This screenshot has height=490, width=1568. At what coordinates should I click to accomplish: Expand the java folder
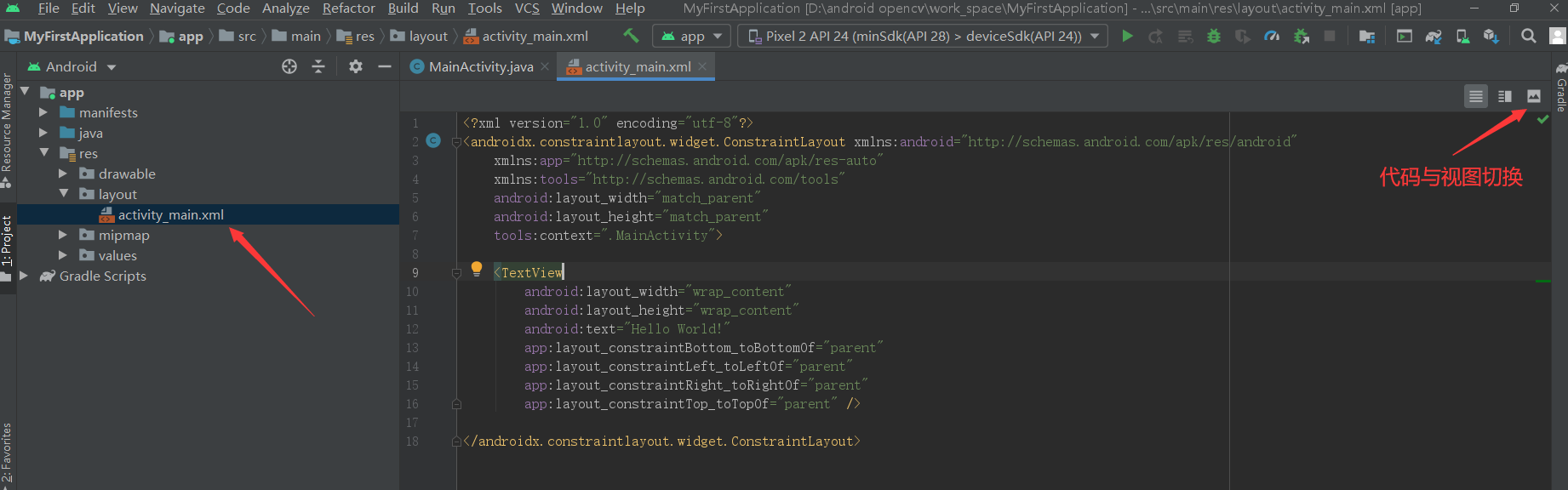point(43,133)
